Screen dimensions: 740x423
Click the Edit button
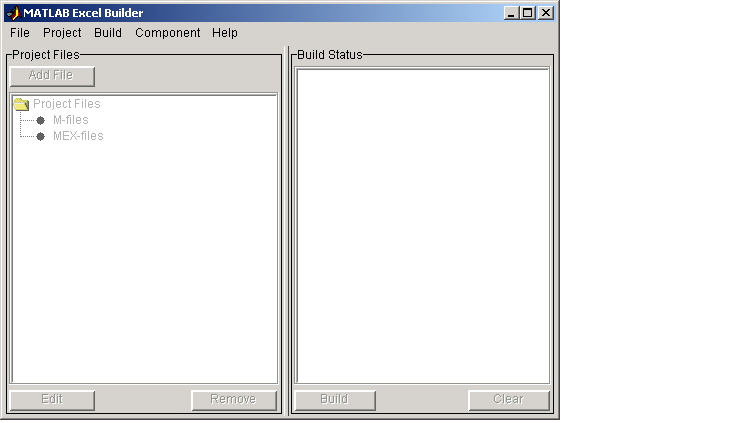pos(52,400)
